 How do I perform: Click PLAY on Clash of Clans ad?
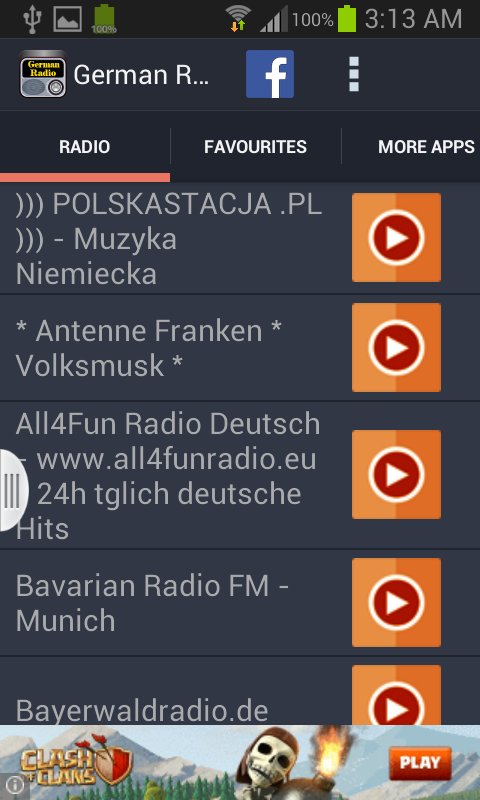pos(420,763)
